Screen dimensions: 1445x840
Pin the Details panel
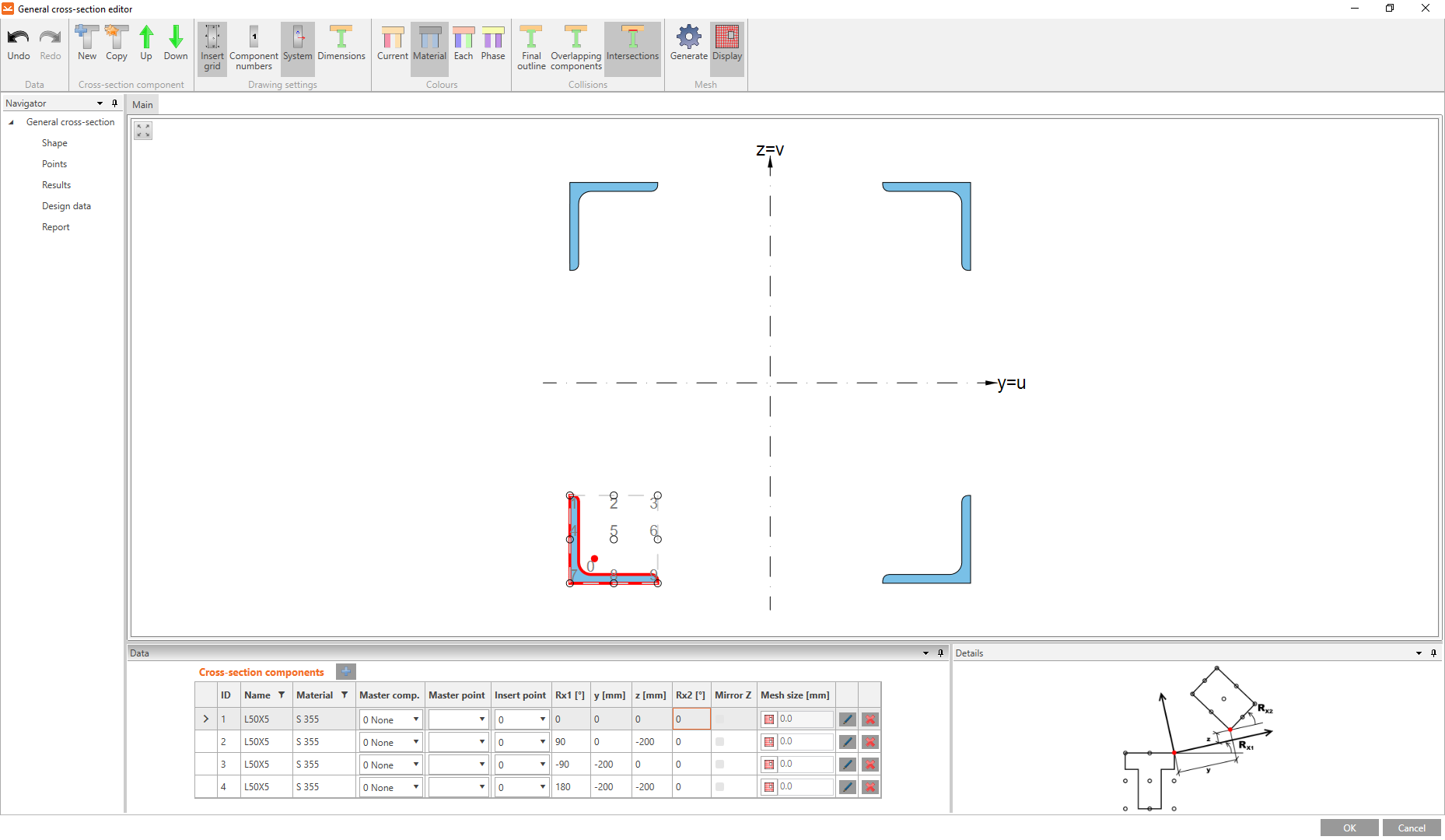1434,653
